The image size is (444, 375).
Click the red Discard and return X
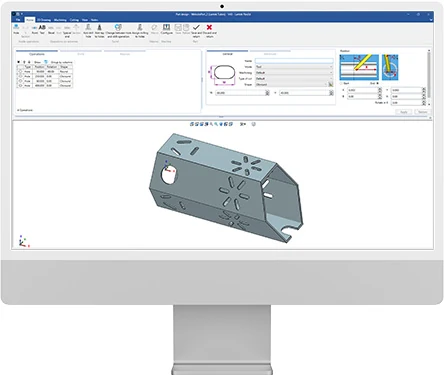tap(209, 31)
